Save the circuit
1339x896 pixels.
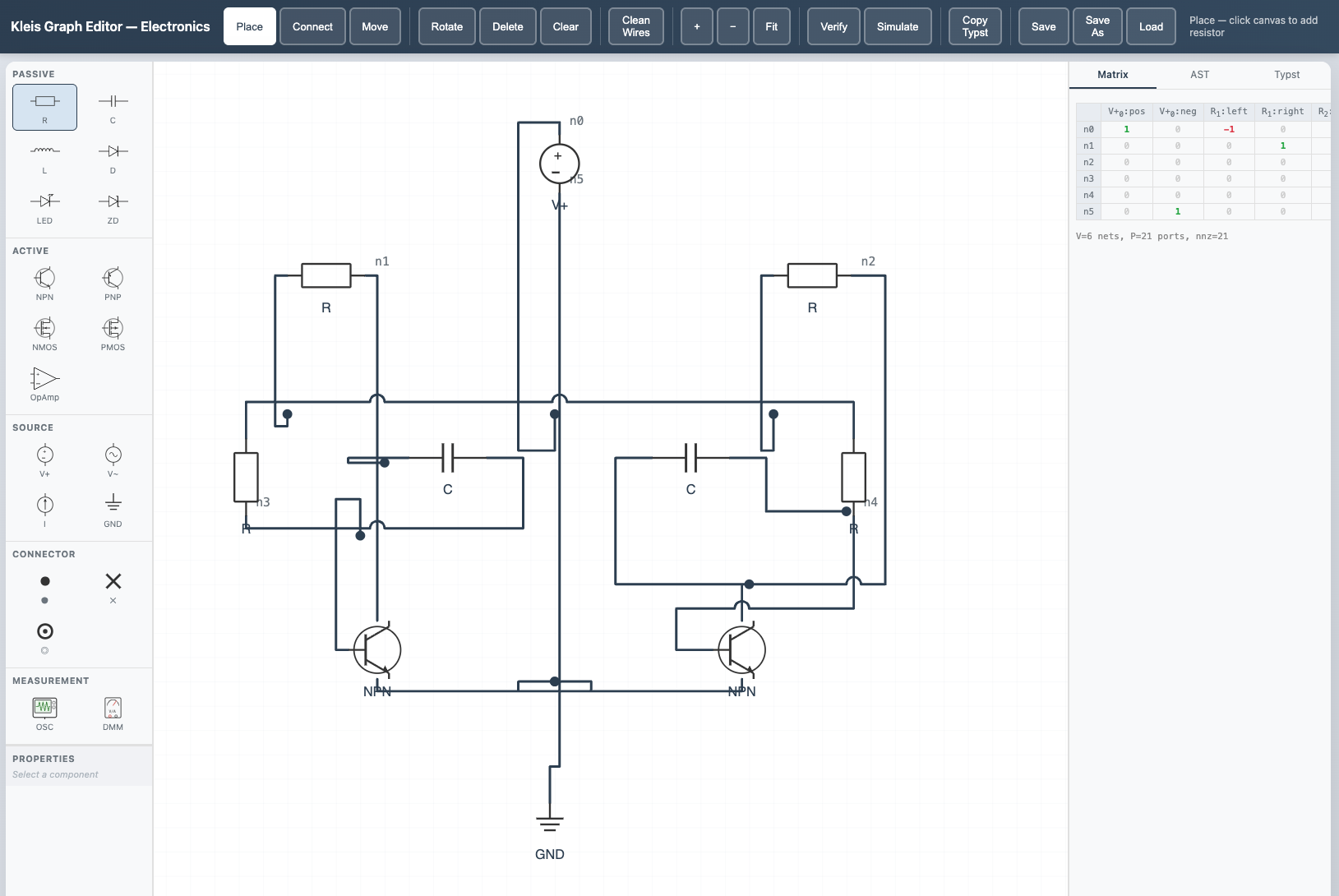(1044, 26)
